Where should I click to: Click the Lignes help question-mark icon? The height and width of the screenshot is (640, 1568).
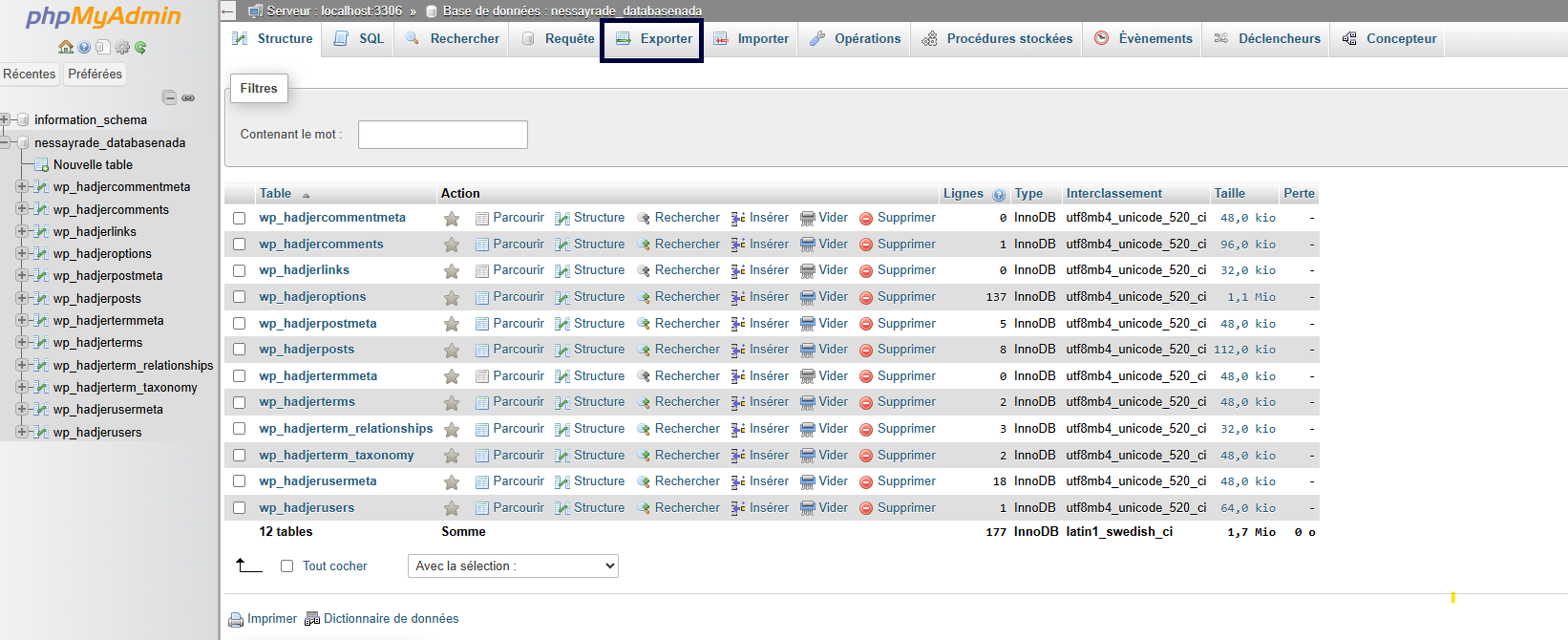pyautogui.click(x=999, y=195)
